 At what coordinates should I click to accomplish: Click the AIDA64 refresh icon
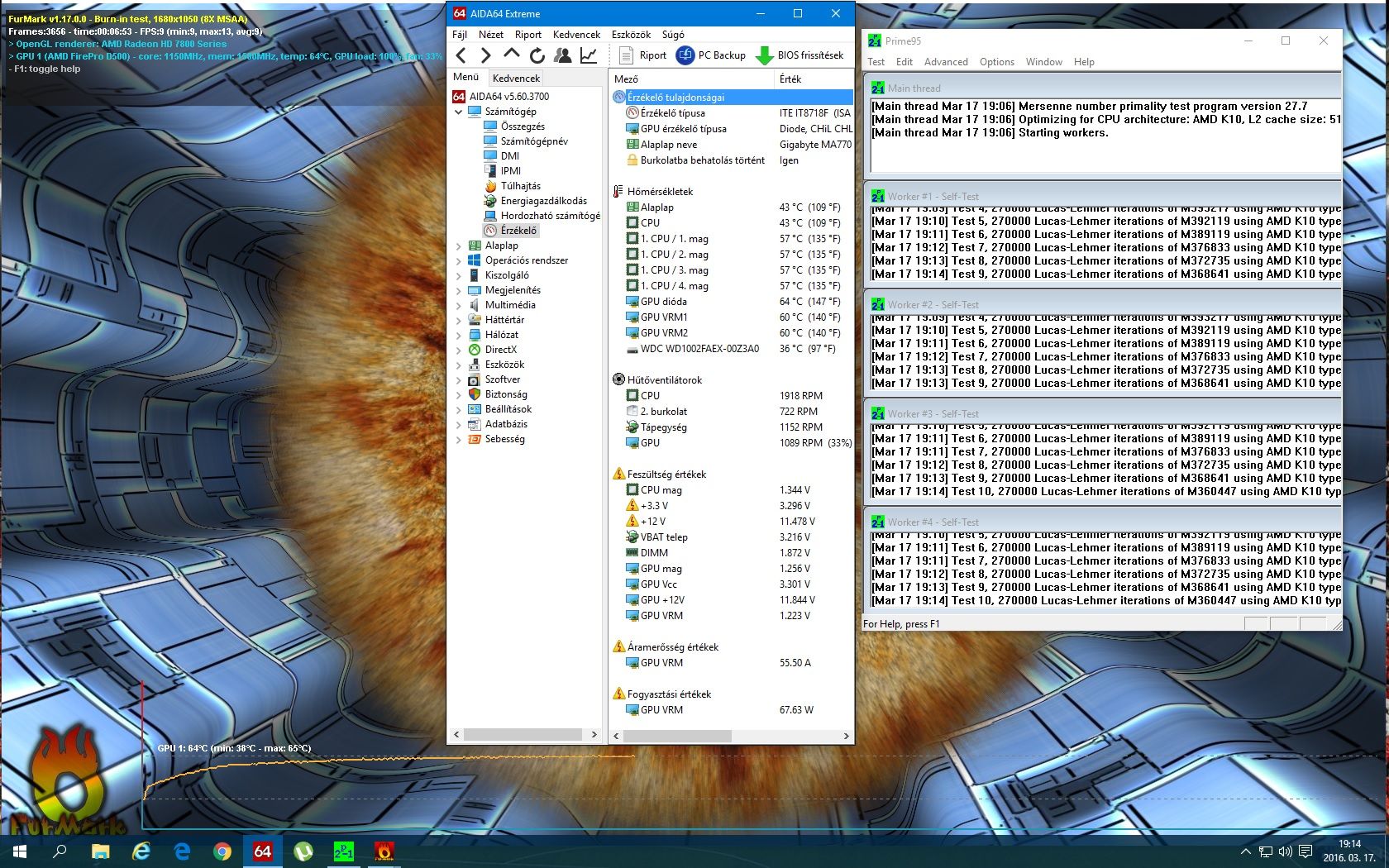537,55
